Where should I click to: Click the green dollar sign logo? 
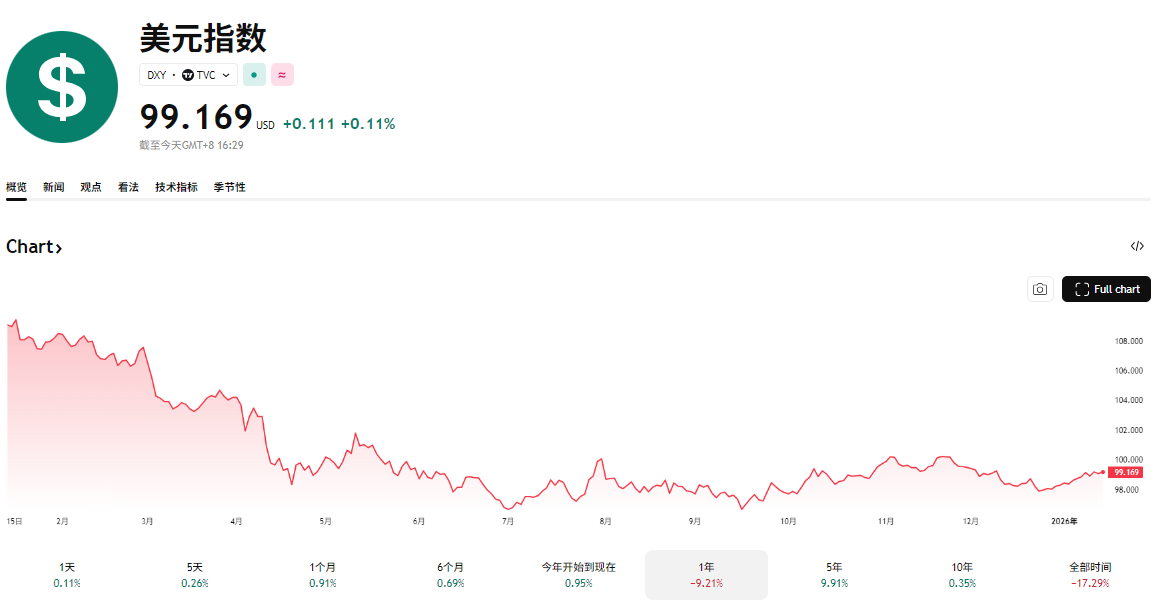pos(62,87)
